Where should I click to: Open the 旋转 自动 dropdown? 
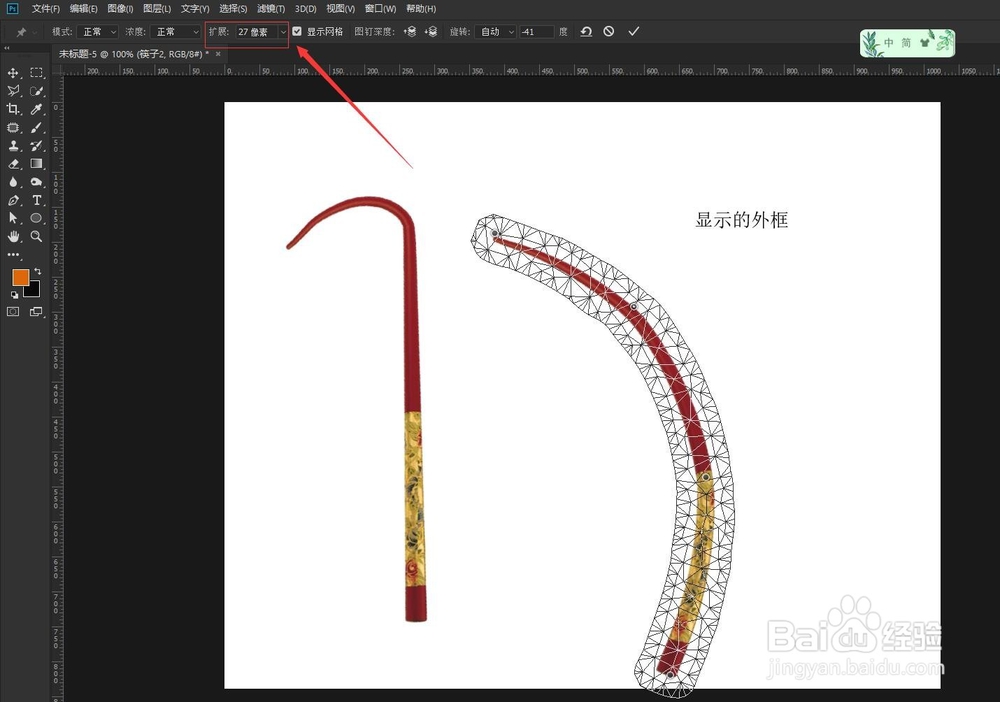coord(496,32)
